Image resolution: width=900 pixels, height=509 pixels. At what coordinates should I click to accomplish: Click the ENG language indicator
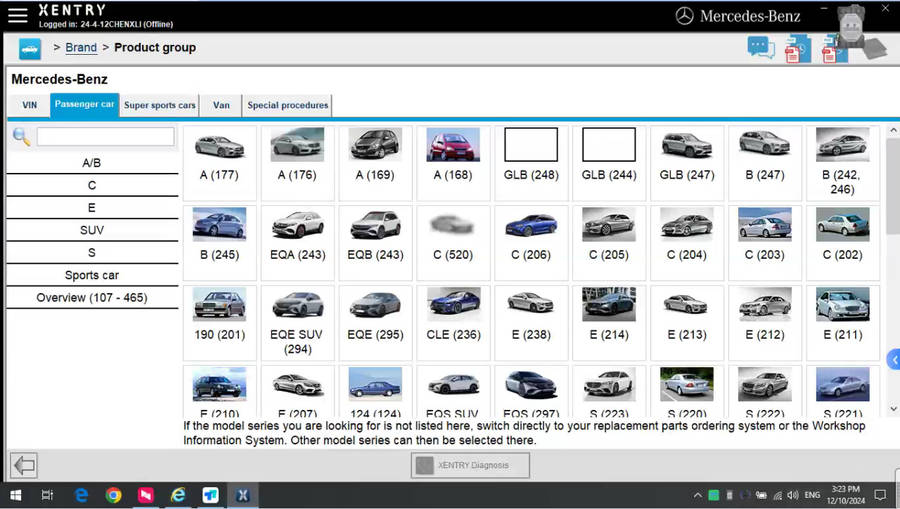(812, 495)
